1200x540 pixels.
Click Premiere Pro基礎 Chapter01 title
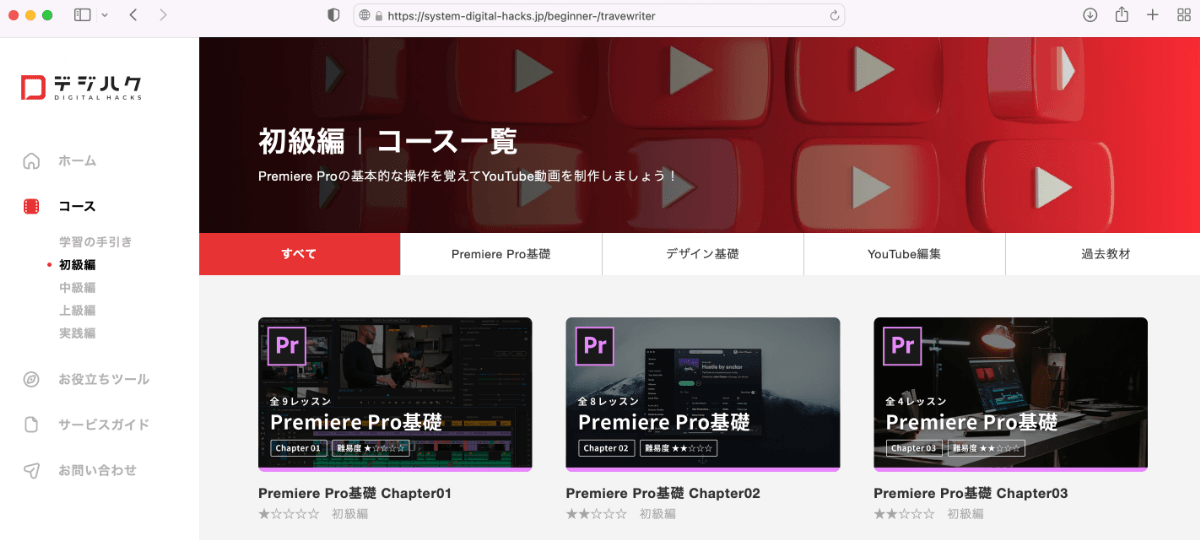coord(355,494)
